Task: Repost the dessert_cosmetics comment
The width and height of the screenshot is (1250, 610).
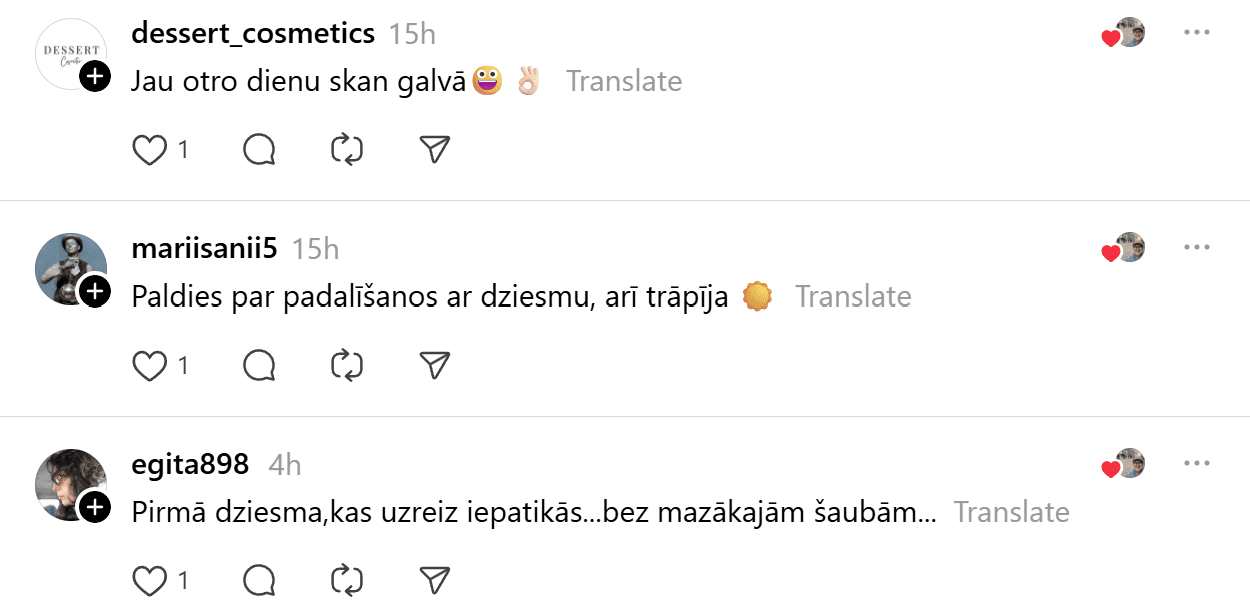Action: 346,150
